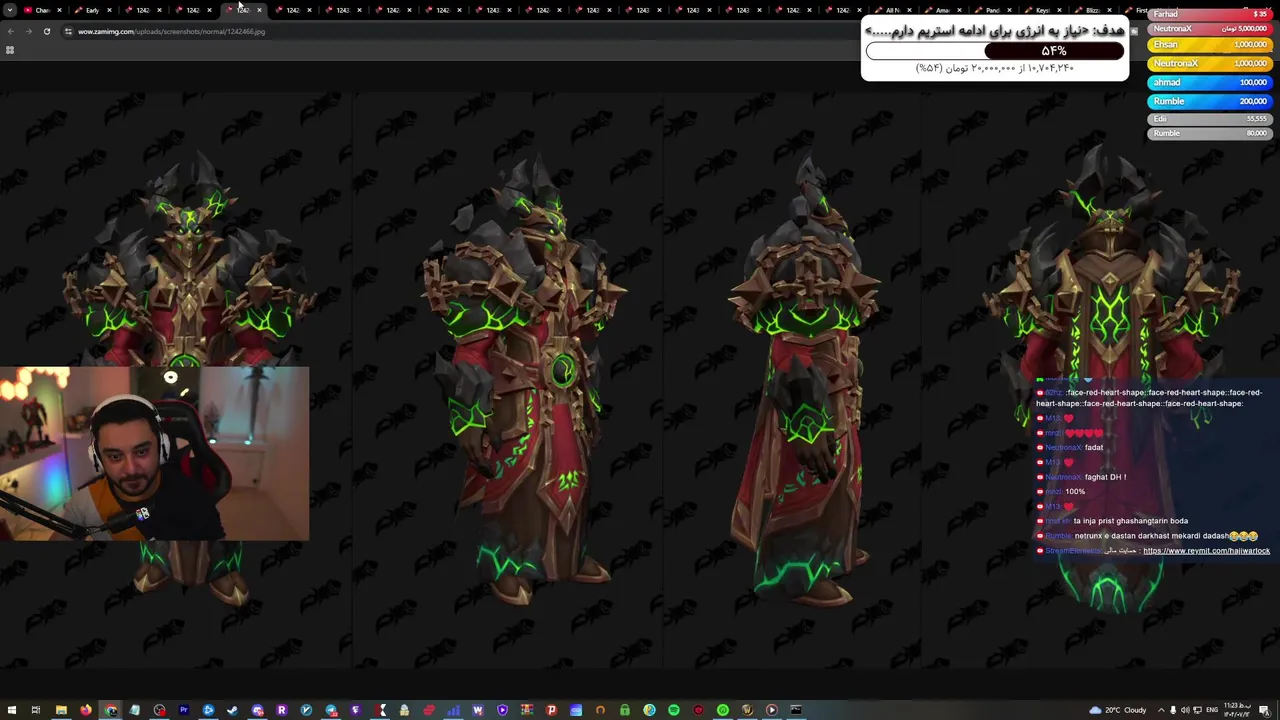1280x720 pixels.
Task: Open the apps grid icon below navigation
Action: tap(10, 50)
